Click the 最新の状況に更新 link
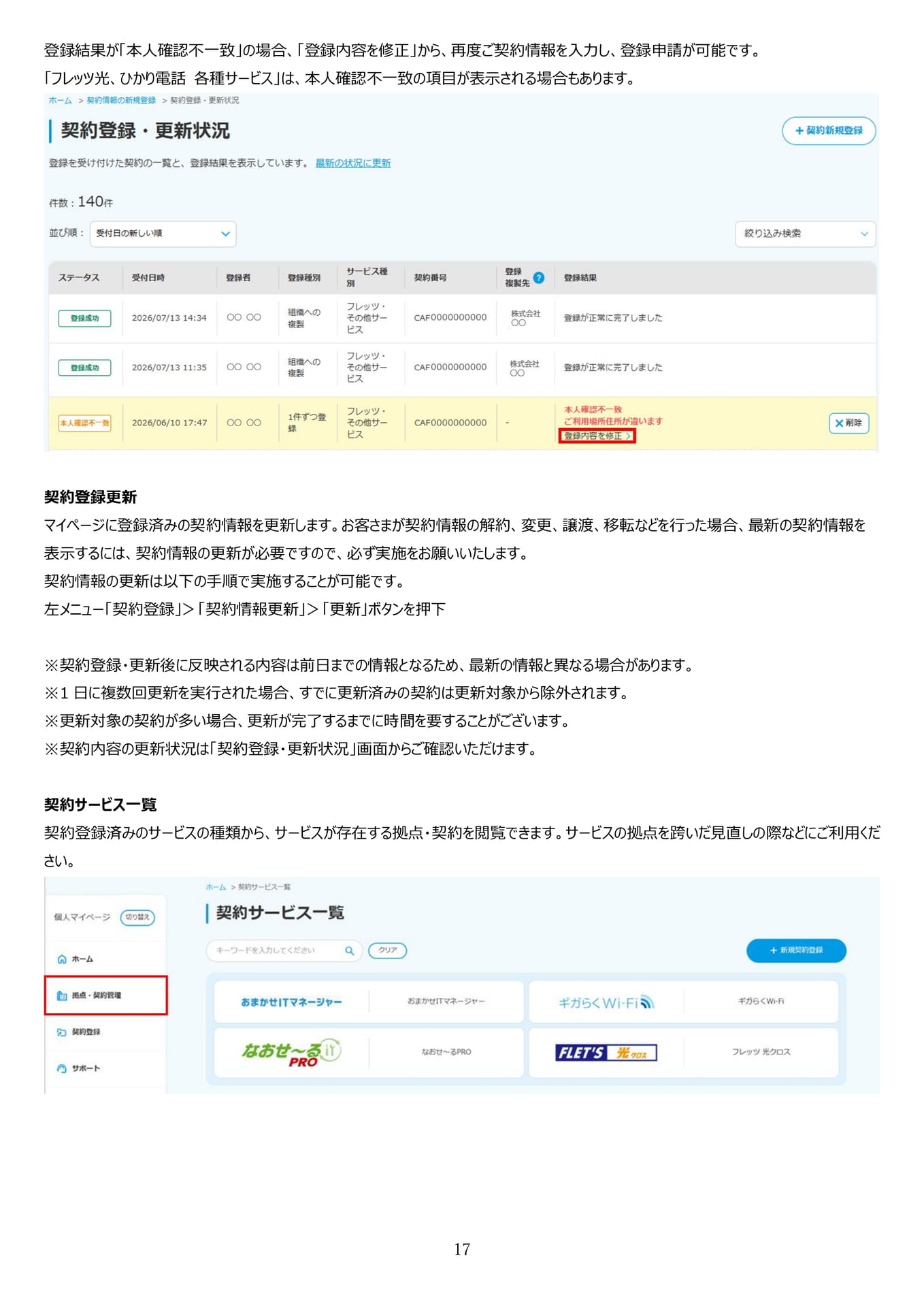Screen dimensions: 924x1307 (352, 163)
